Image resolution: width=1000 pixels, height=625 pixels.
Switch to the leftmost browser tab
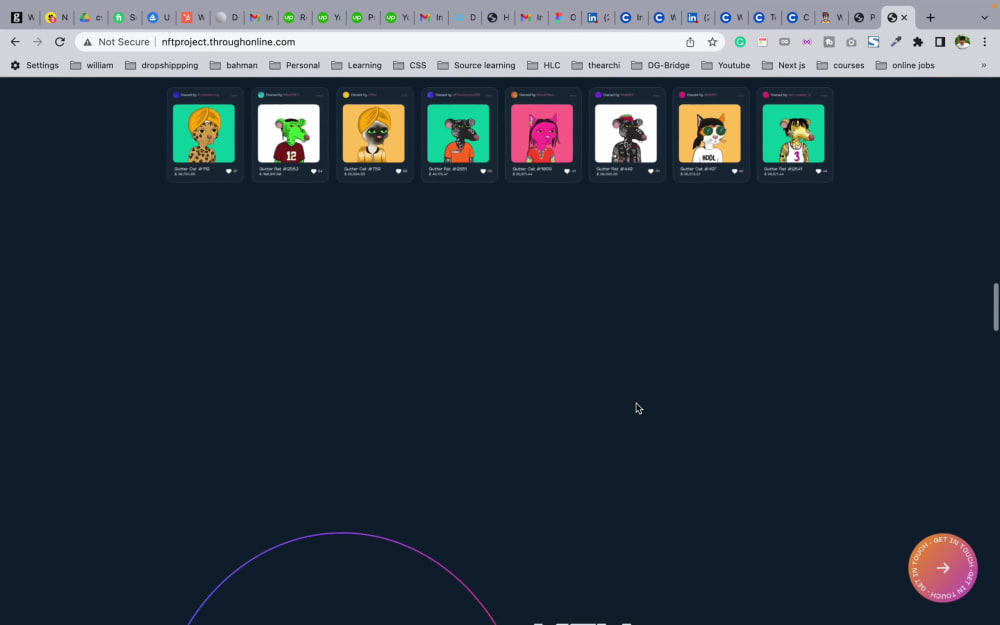click(22, 18)
